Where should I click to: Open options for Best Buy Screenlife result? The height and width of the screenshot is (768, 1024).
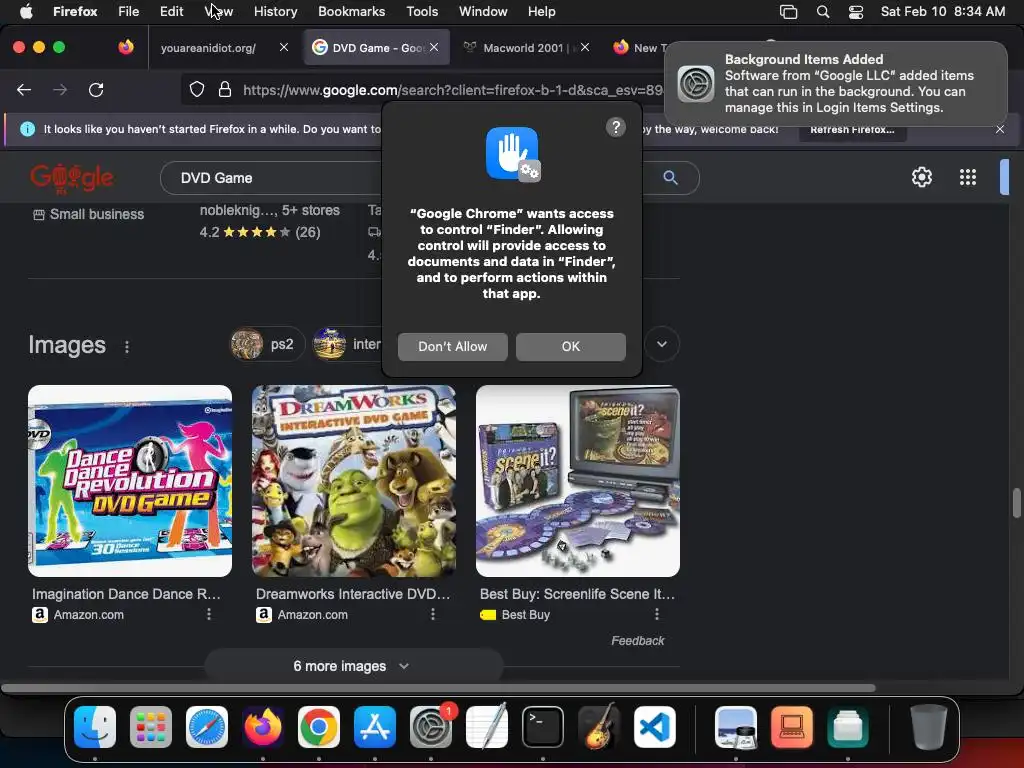[657, 614]
